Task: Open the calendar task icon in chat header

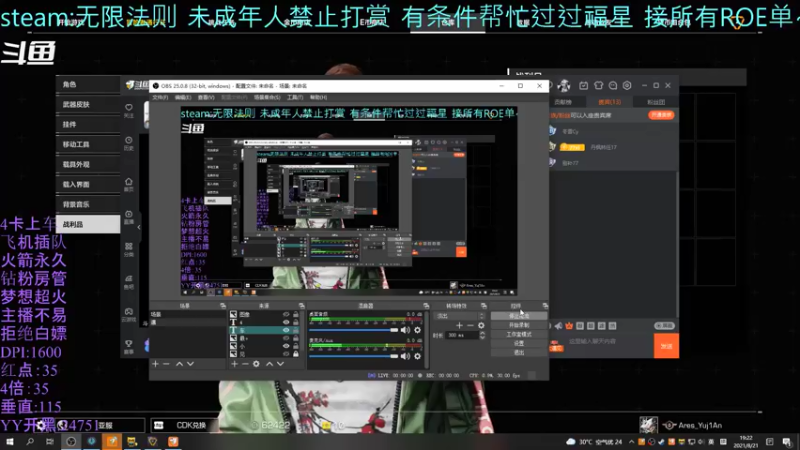Action: 584,85
